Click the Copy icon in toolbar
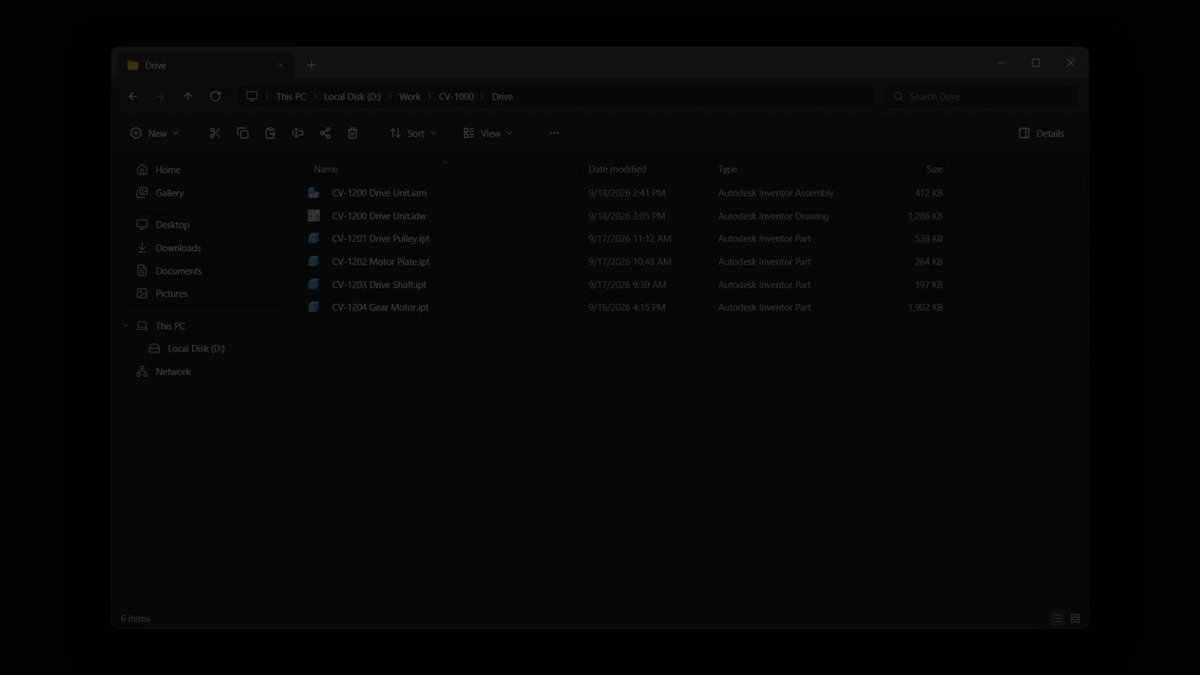 click(x=243, y=133)
